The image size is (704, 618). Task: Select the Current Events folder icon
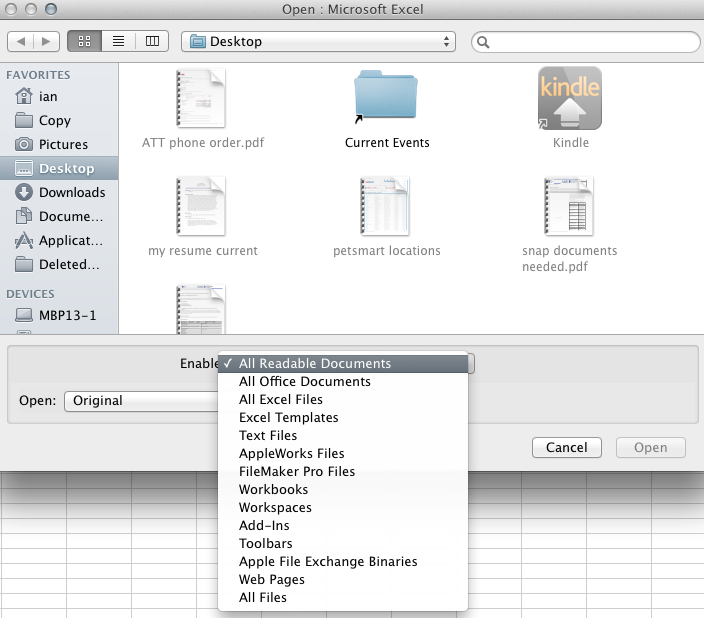pyautogui.click(x=386, y=95)
